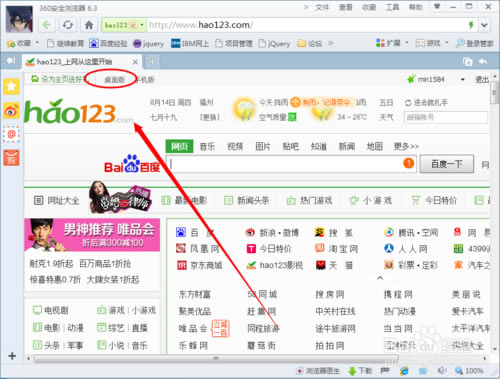Open the 工具 menu
Screen dimensions: 500x379
392,7
